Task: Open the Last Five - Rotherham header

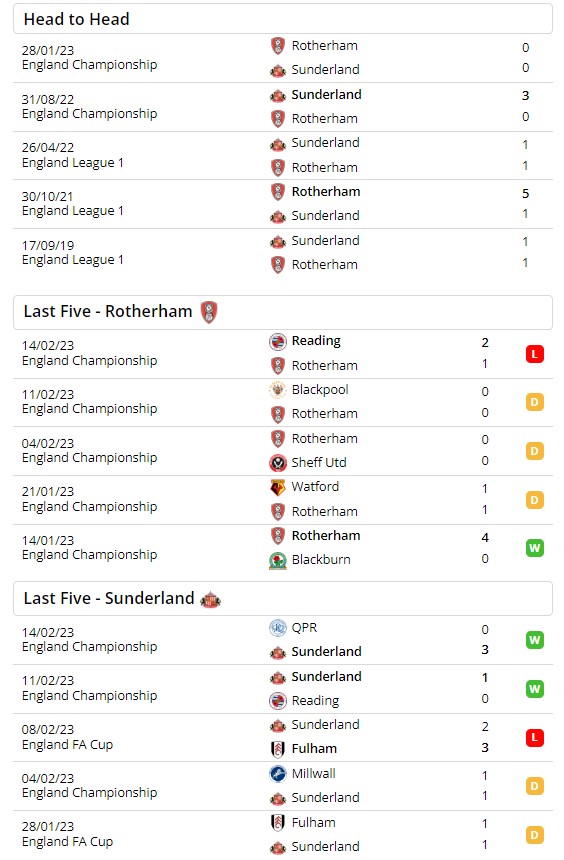Action: point(283,313)
